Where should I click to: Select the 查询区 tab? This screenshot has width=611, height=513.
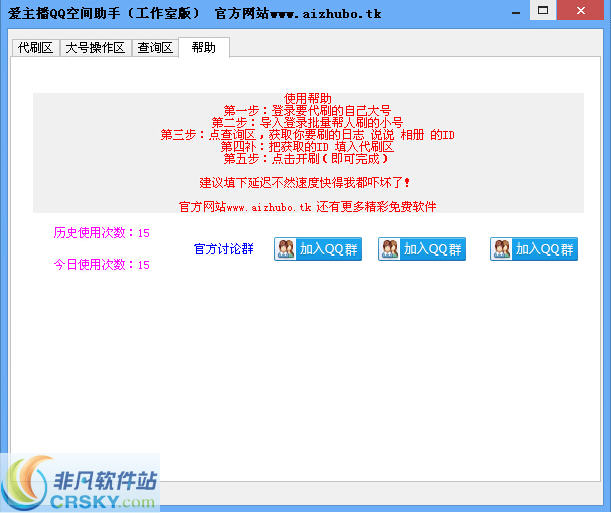click(155, 48)
